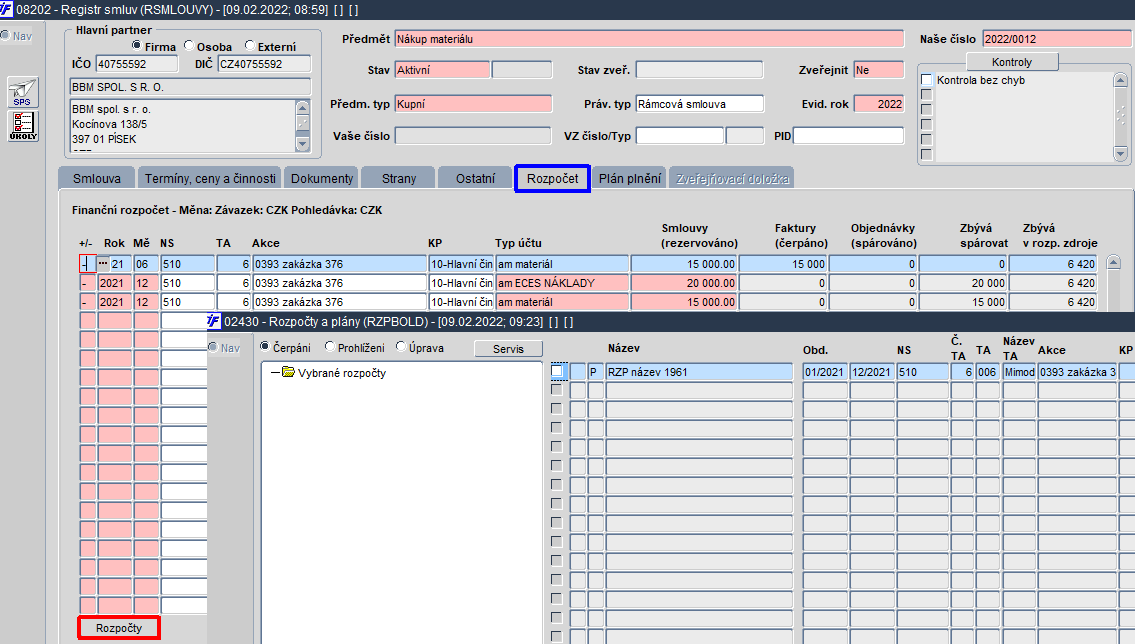Click the DIČ field CZ40755592

click(x=264, y=64)
